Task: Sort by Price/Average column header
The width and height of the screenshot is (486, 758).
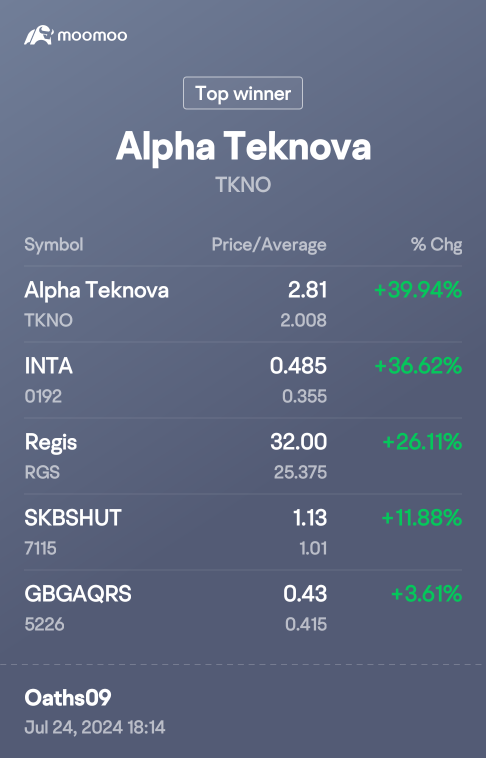Action: point(269,245)
